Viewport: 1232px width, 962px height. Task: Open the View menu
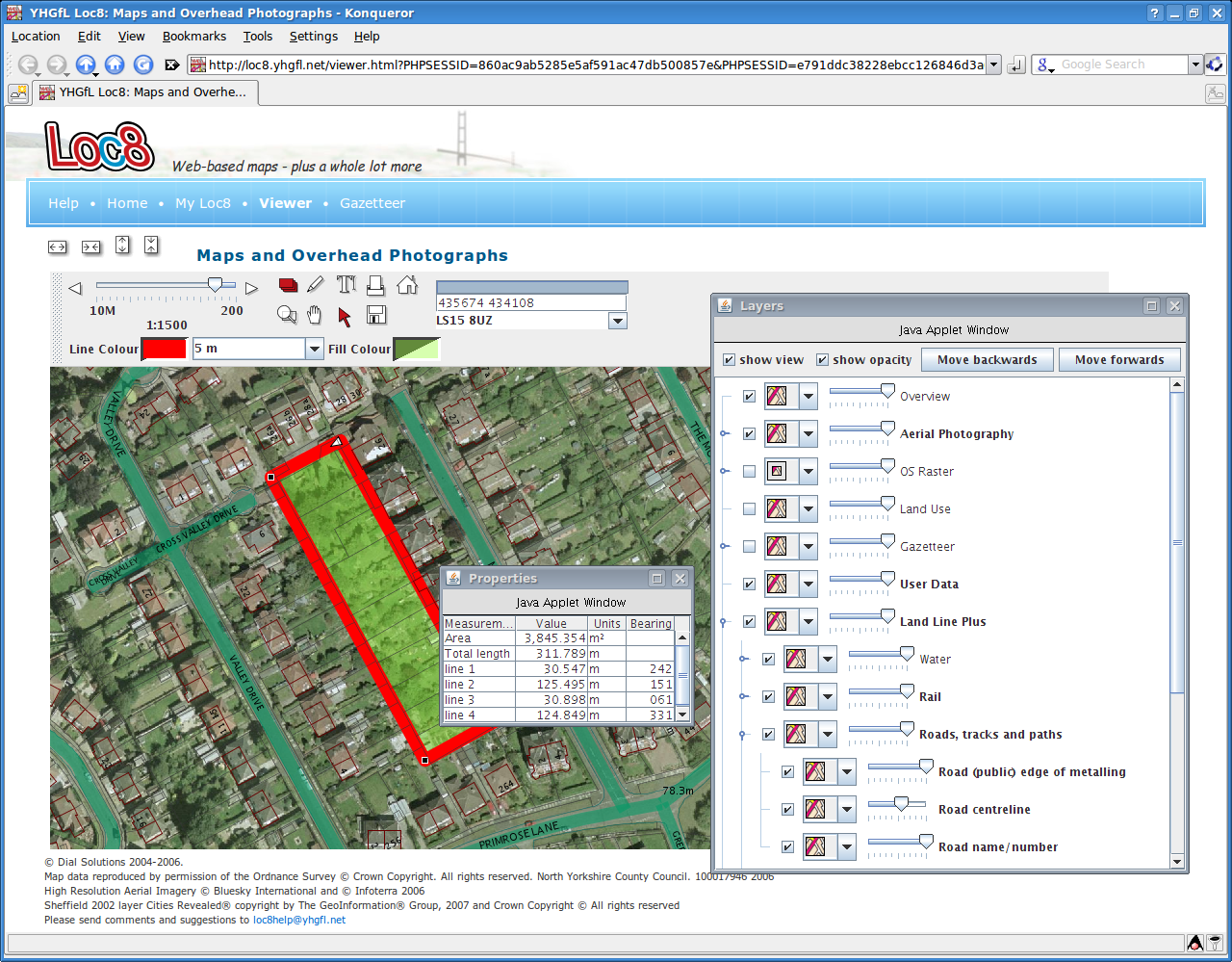(131, 36)
